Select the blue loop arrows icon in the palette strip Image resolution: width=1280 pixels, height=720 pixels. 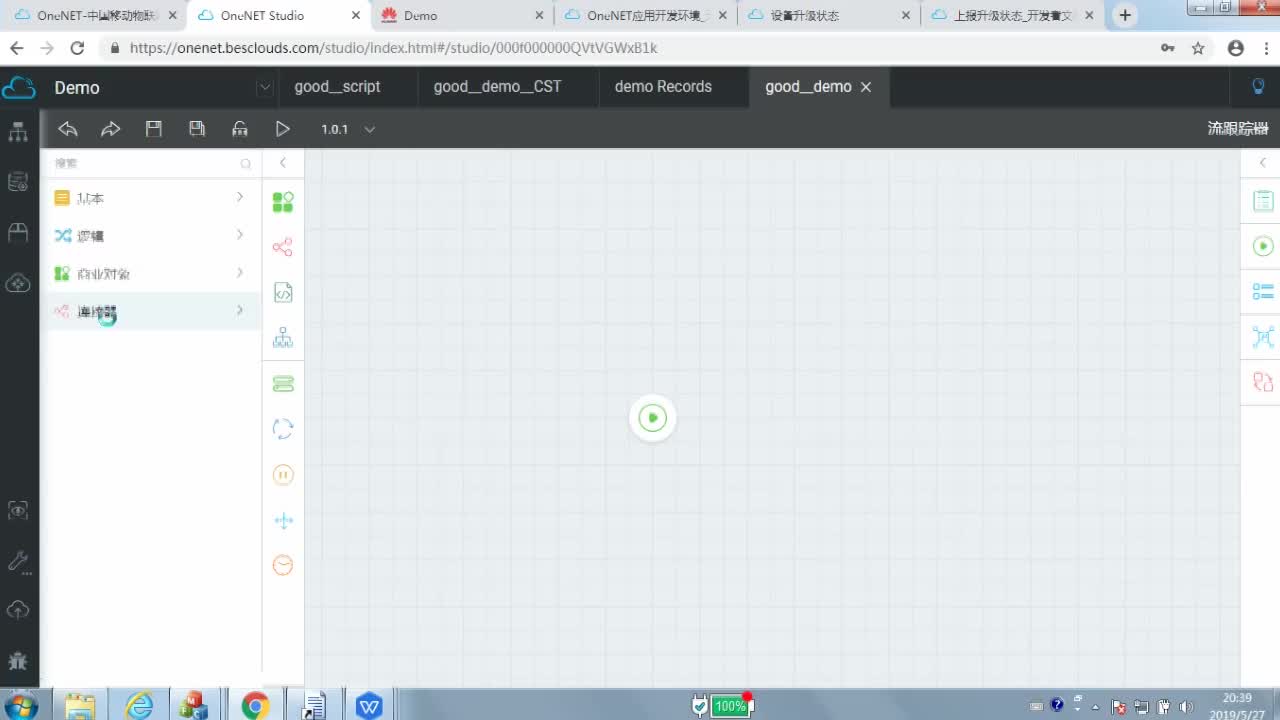coord(283,429)
